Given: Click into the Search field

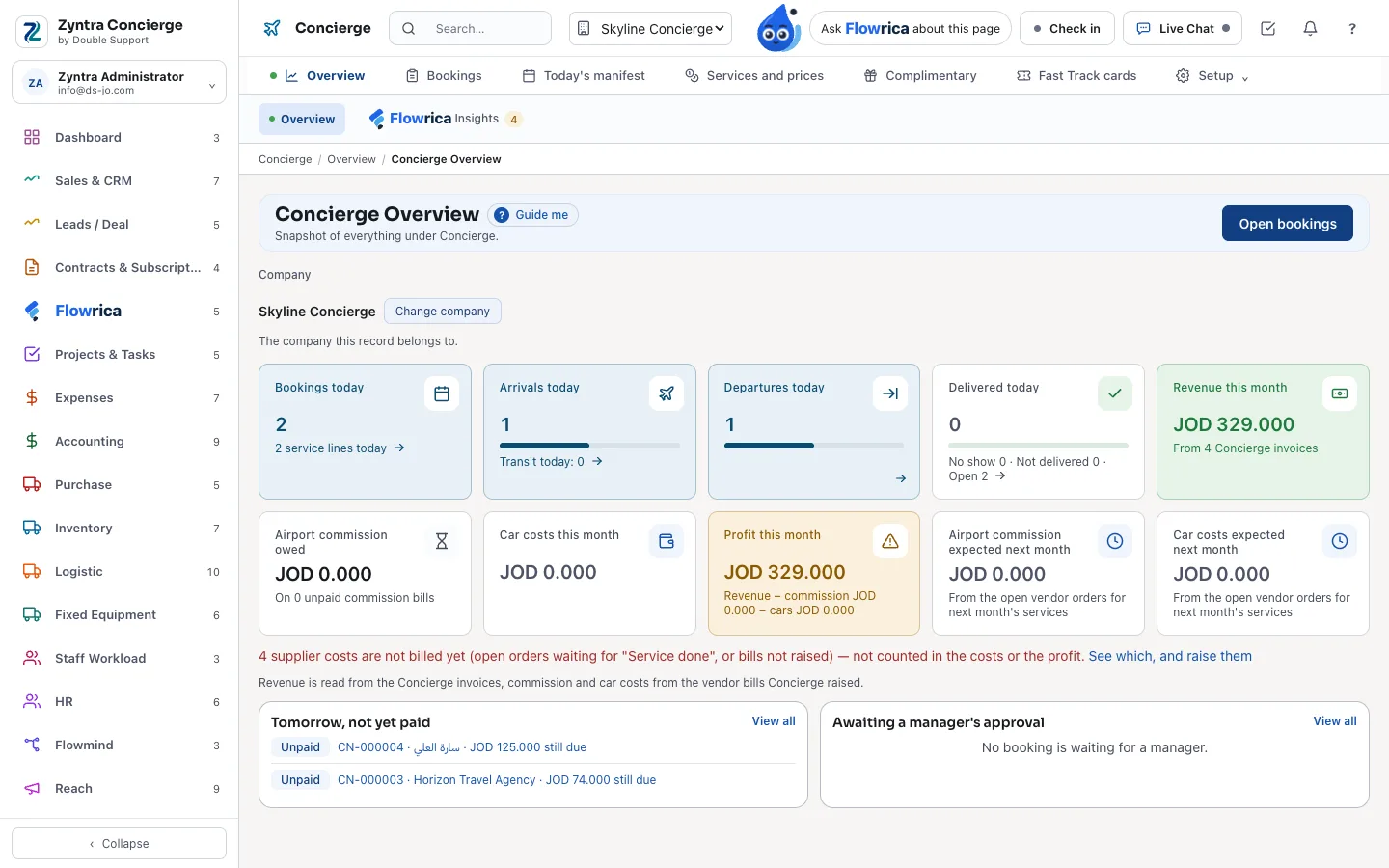Looking at the screenshot, I should [x=471, y=29].
